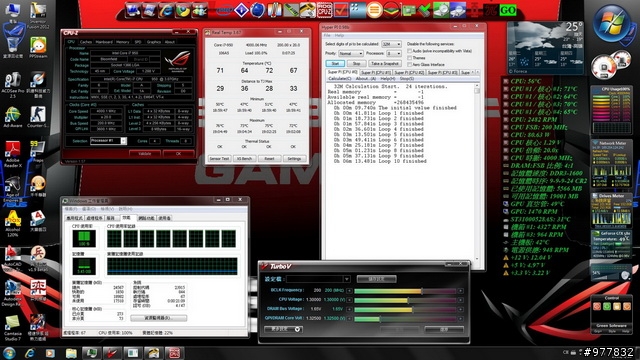Increase BCLK Frequency with plus button

tap(460, 291)
